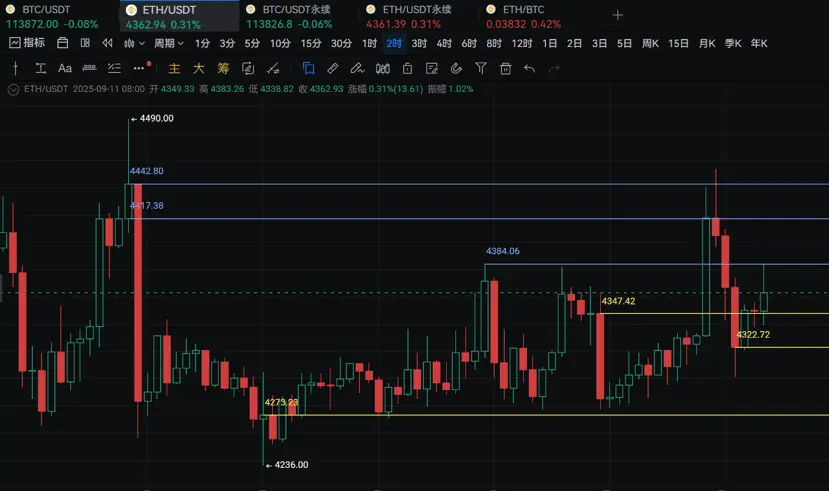
Task: Select the 季K timeframe
Action: (733, 43)
